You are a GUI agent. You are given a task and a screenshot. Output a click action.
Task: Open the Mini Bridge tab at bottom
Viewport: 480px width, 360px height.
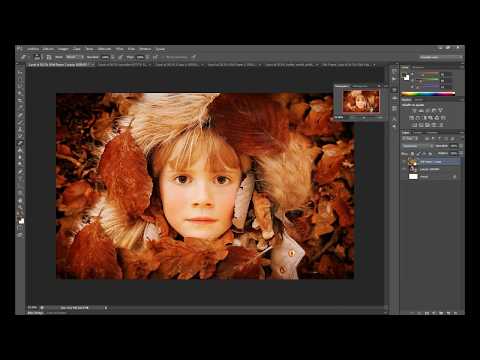click(x=35, y=313)
